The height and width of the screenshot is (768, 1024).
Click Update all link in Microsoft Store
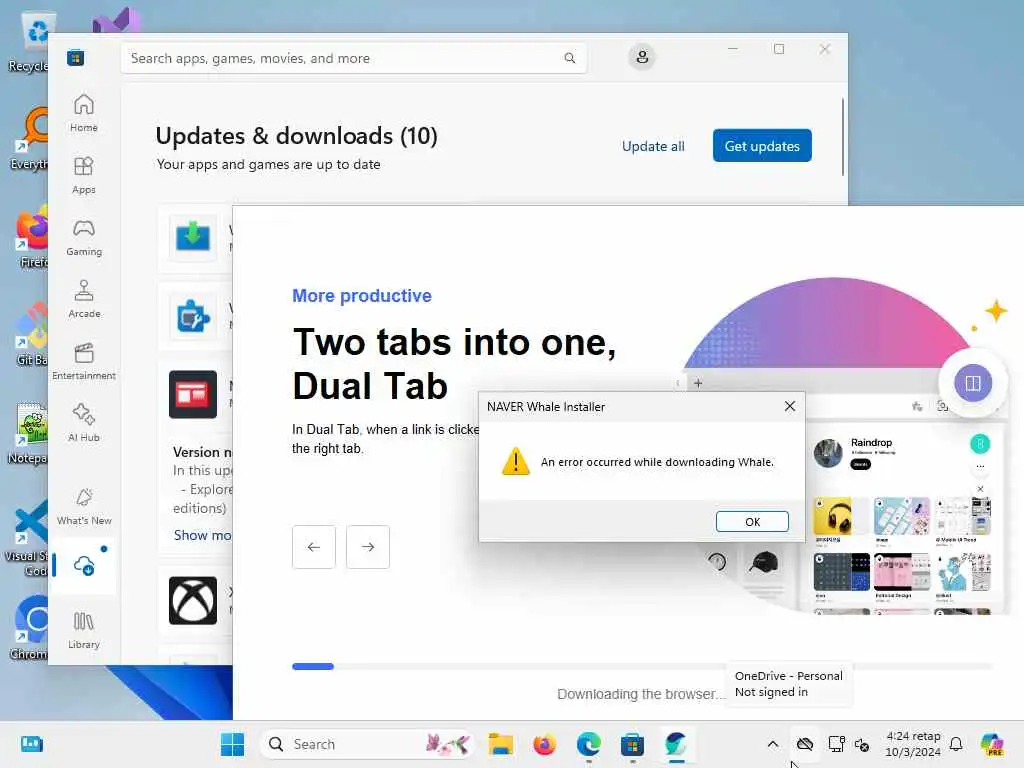(x=653, y=146)
